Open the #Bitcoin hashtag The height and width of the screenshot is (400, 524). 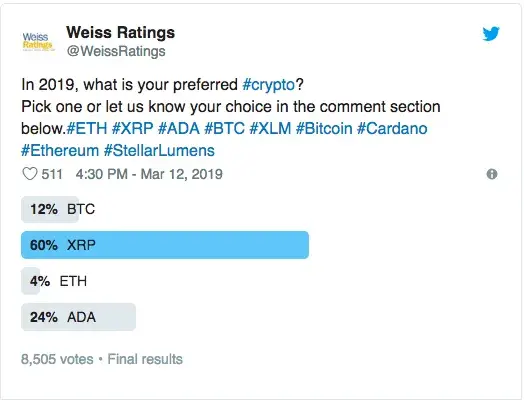click(324, 129)
